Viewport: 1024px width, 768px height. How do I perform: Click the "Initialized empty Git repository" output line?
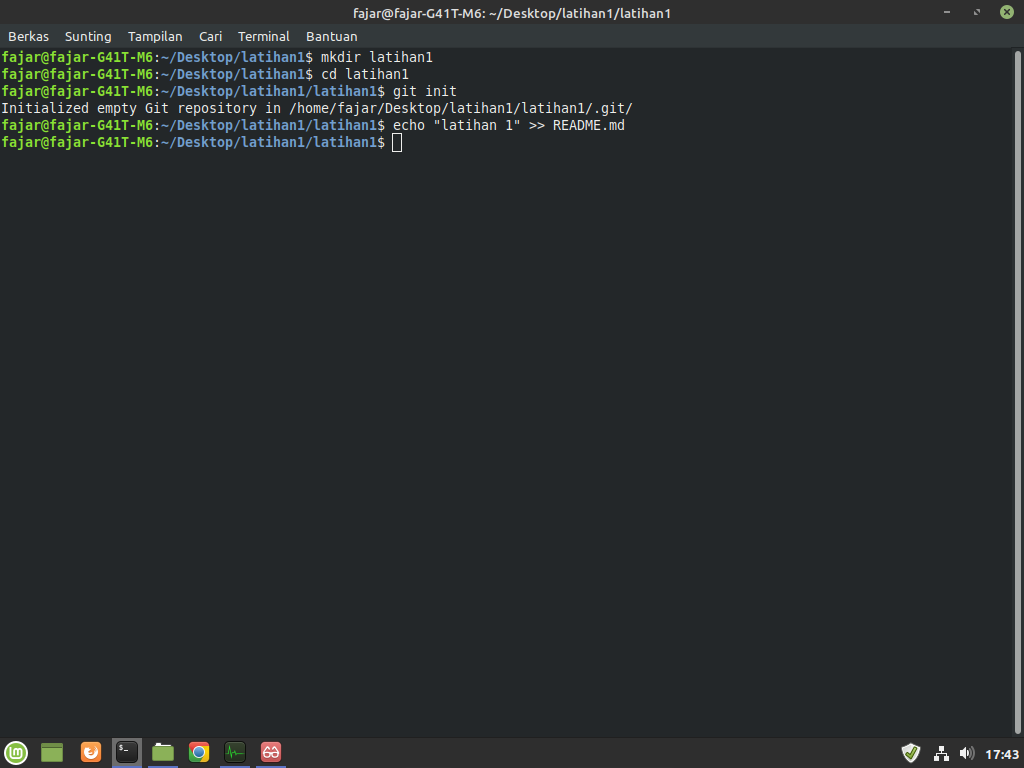click(x=317, y=108)
